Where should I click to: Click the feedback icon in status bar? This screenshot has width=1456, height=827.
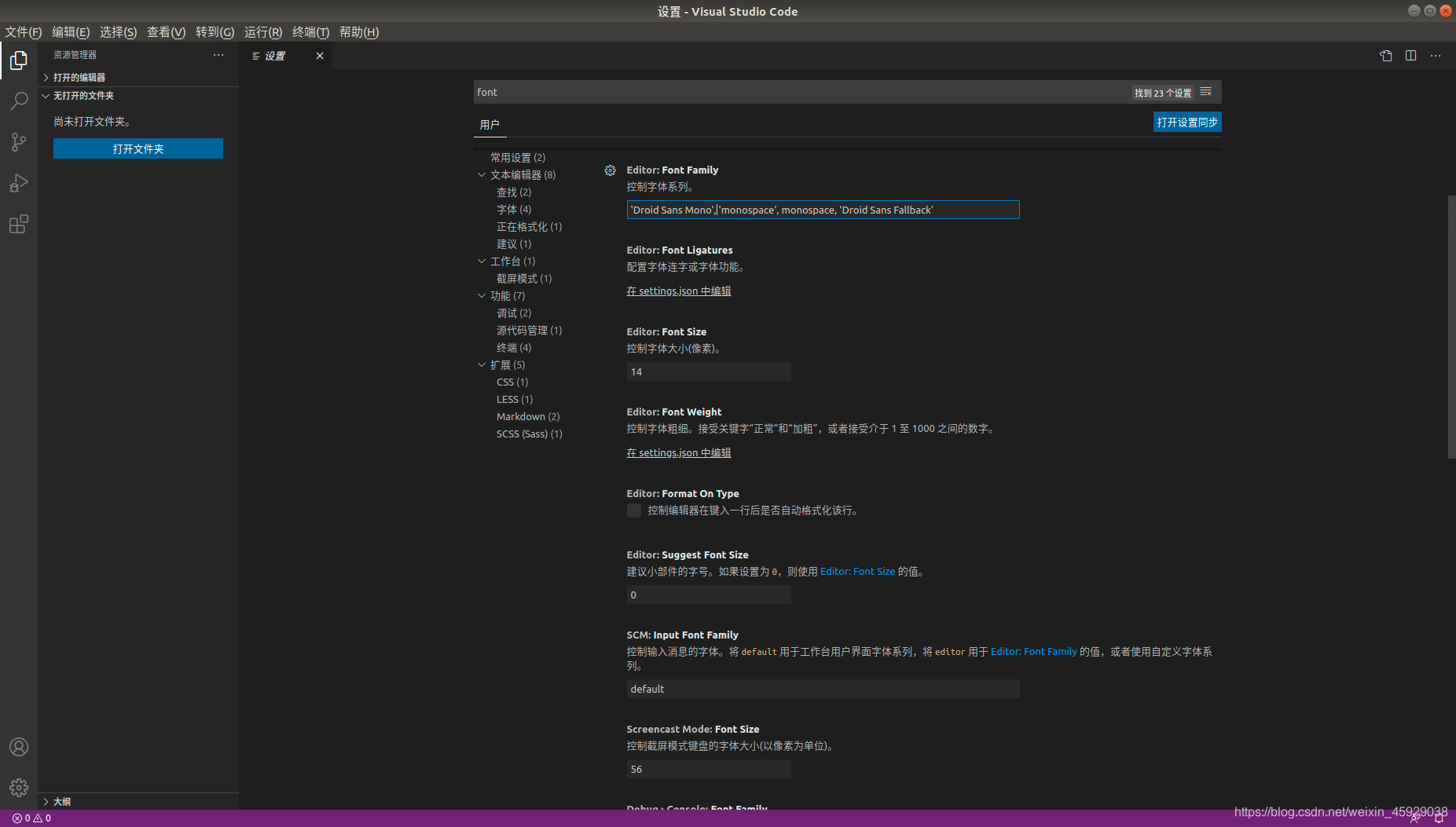[x=1414, y=818]
